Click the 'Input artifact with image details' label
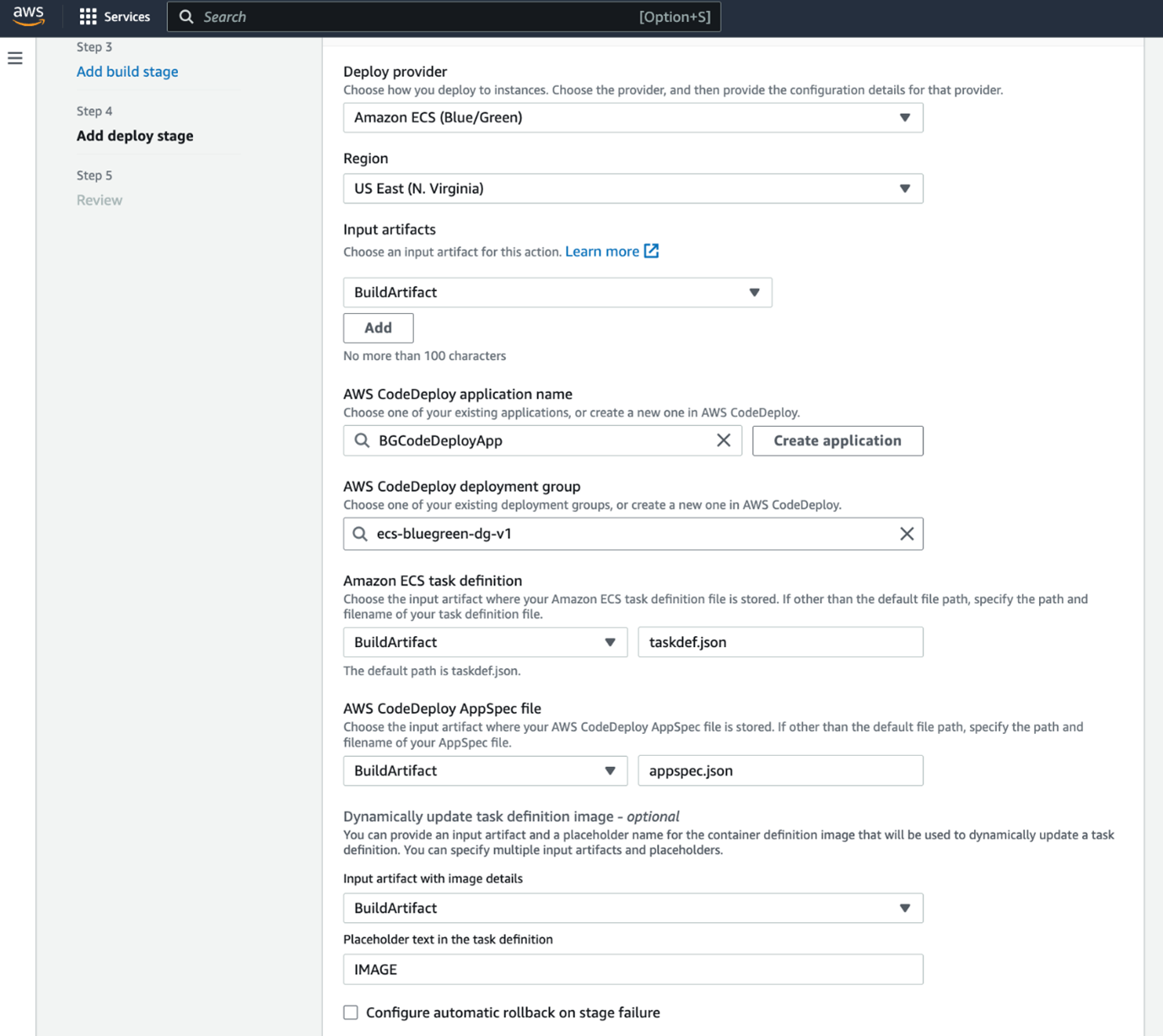 433,878
